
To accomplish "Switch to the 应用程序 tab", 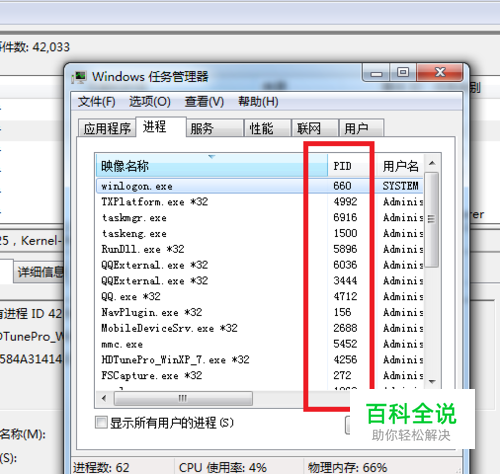I will (107, 128).
